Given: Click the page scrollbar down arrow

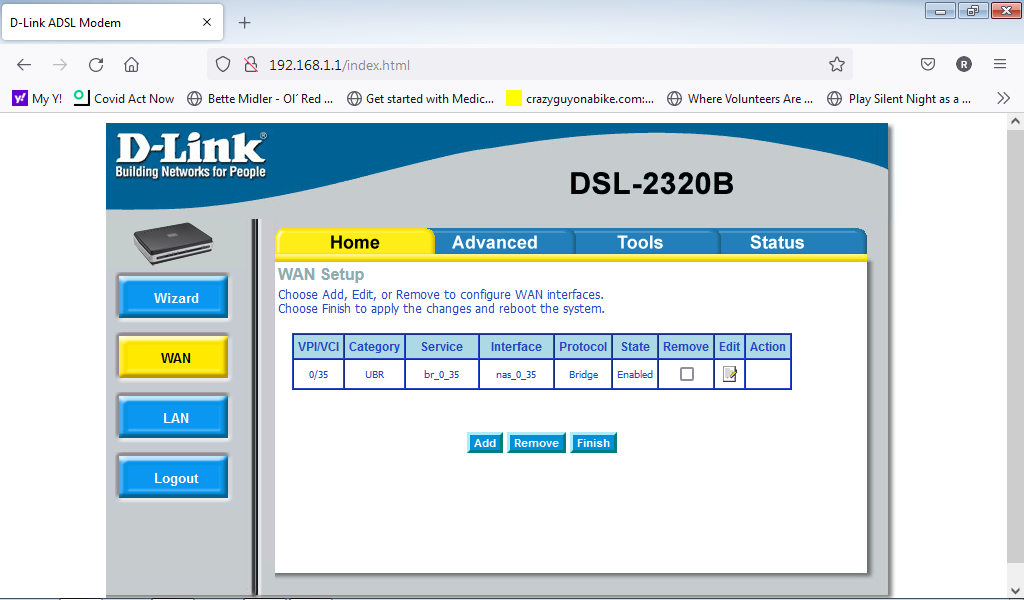Looking at the screenshot, I should pyautogui.click(x=1015, y=591).
